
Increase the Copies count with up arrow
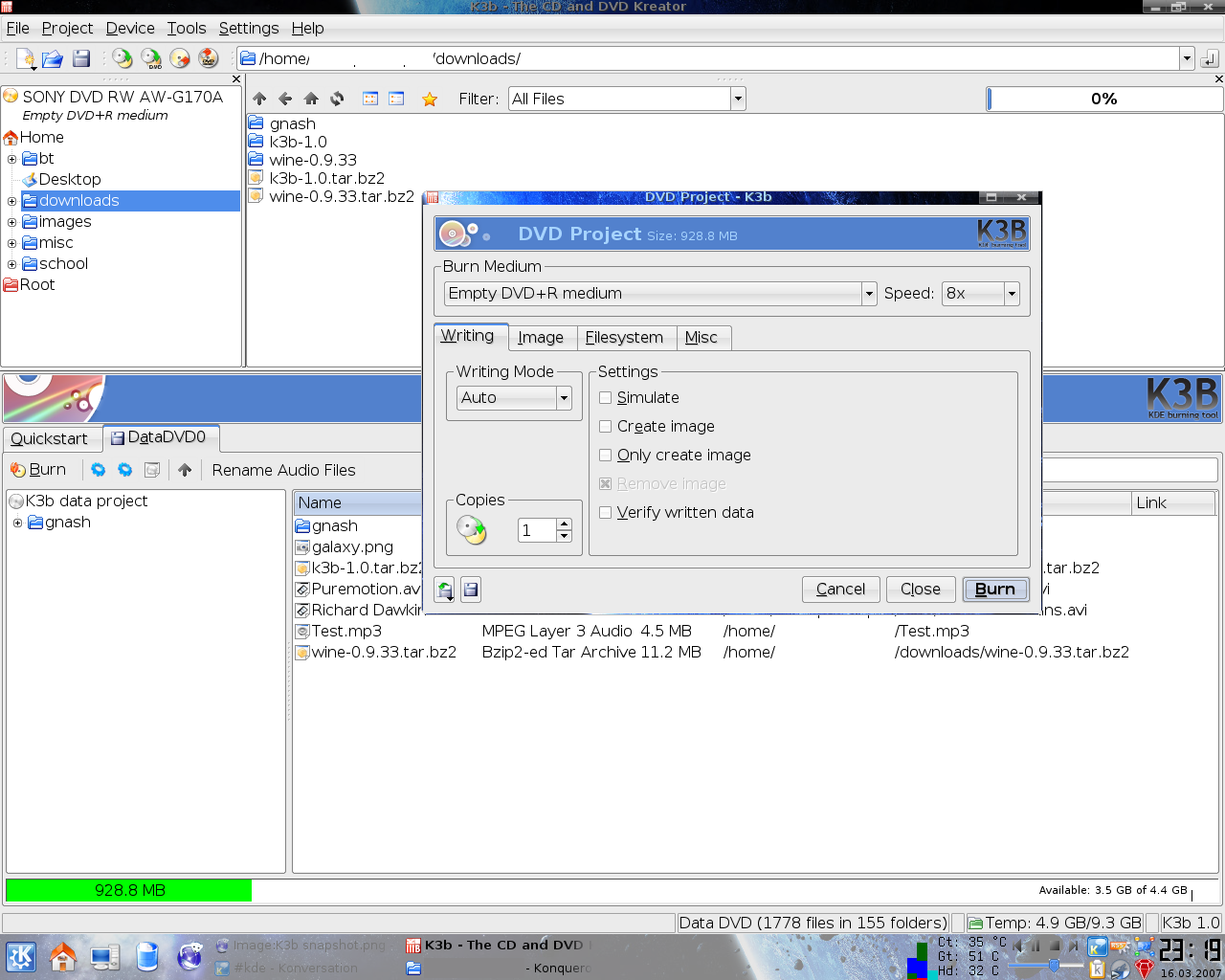[x=565, y=524]
